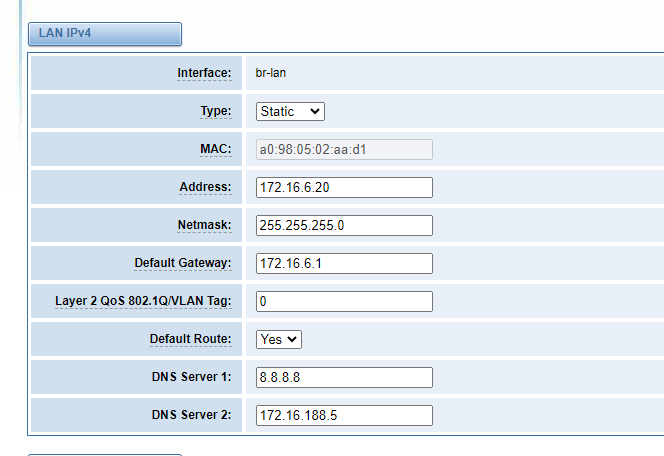Click the Default Route label
The height and width of the screenshot is (456, 664).
[x=191, y=339]
